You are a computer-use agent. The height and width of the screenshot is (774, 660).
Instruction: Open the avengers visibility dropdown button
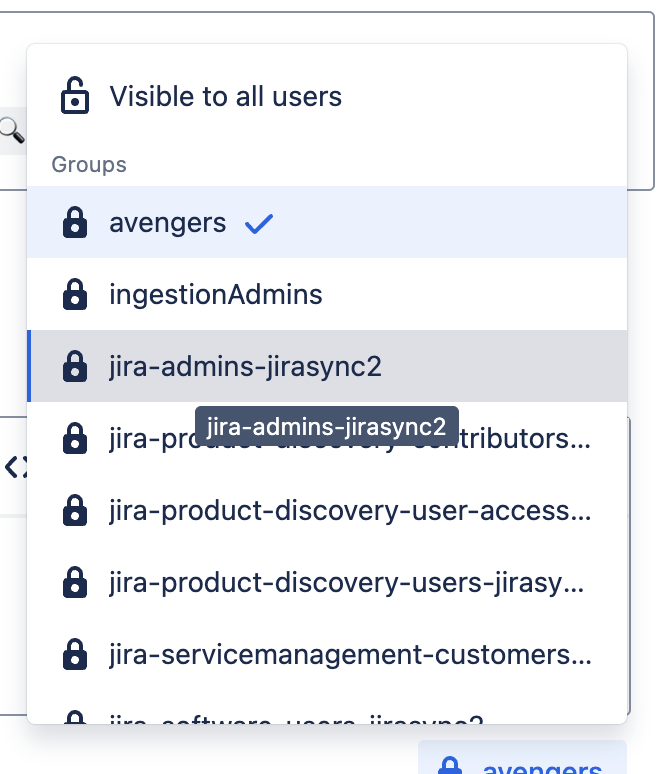click(522, 762)
